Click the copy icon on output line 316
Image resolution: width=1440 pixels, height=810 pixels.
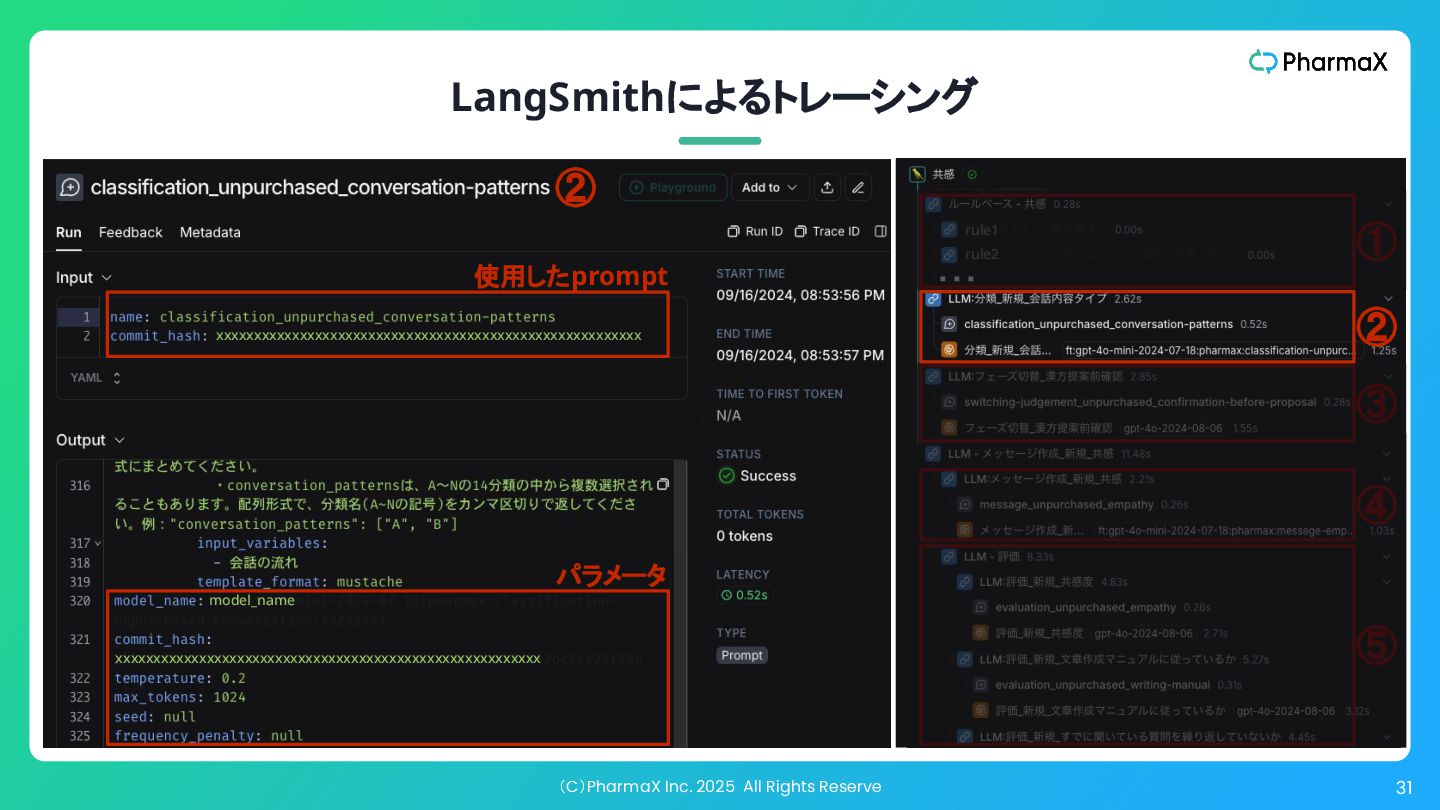coord(662,485)
